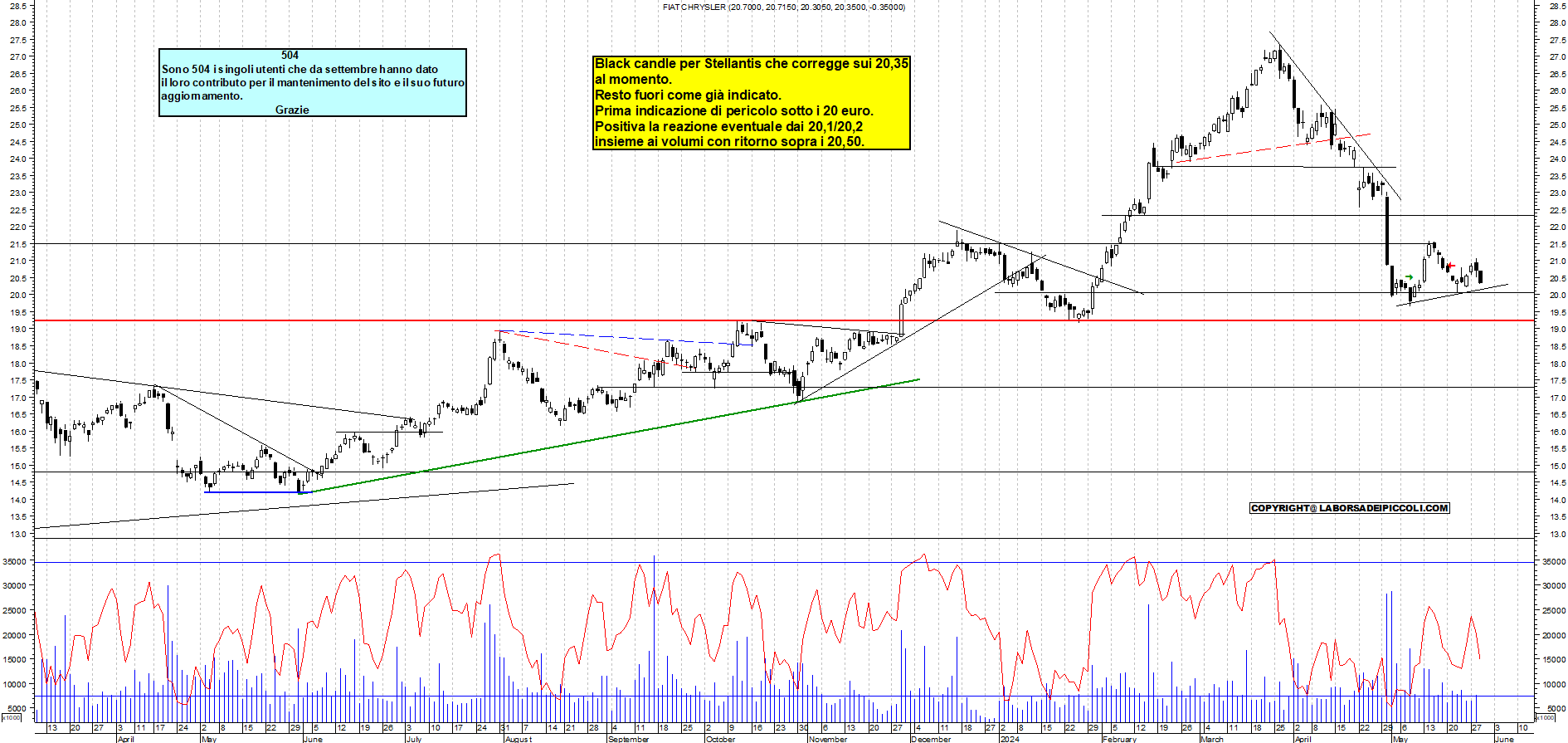
Task: Click the 'October' month label
Action: 720,739
